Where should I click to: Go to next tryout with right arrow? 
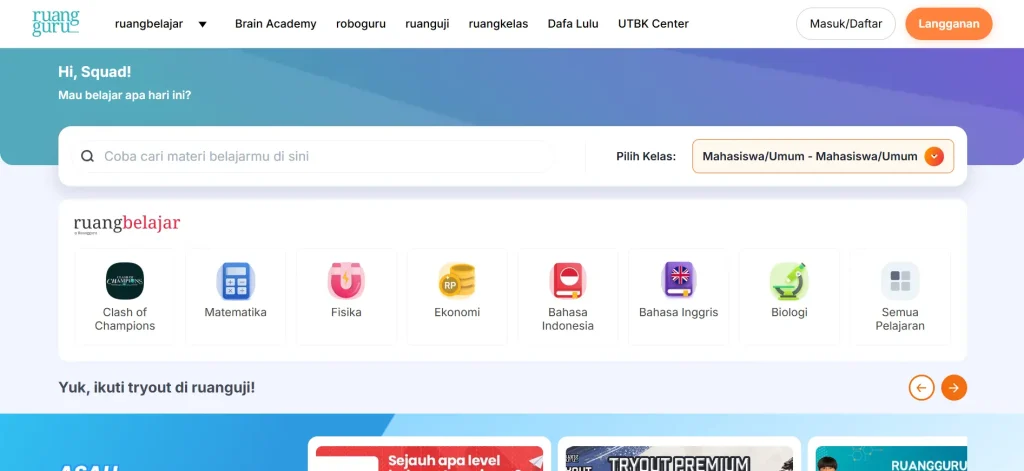click(954, 387)
